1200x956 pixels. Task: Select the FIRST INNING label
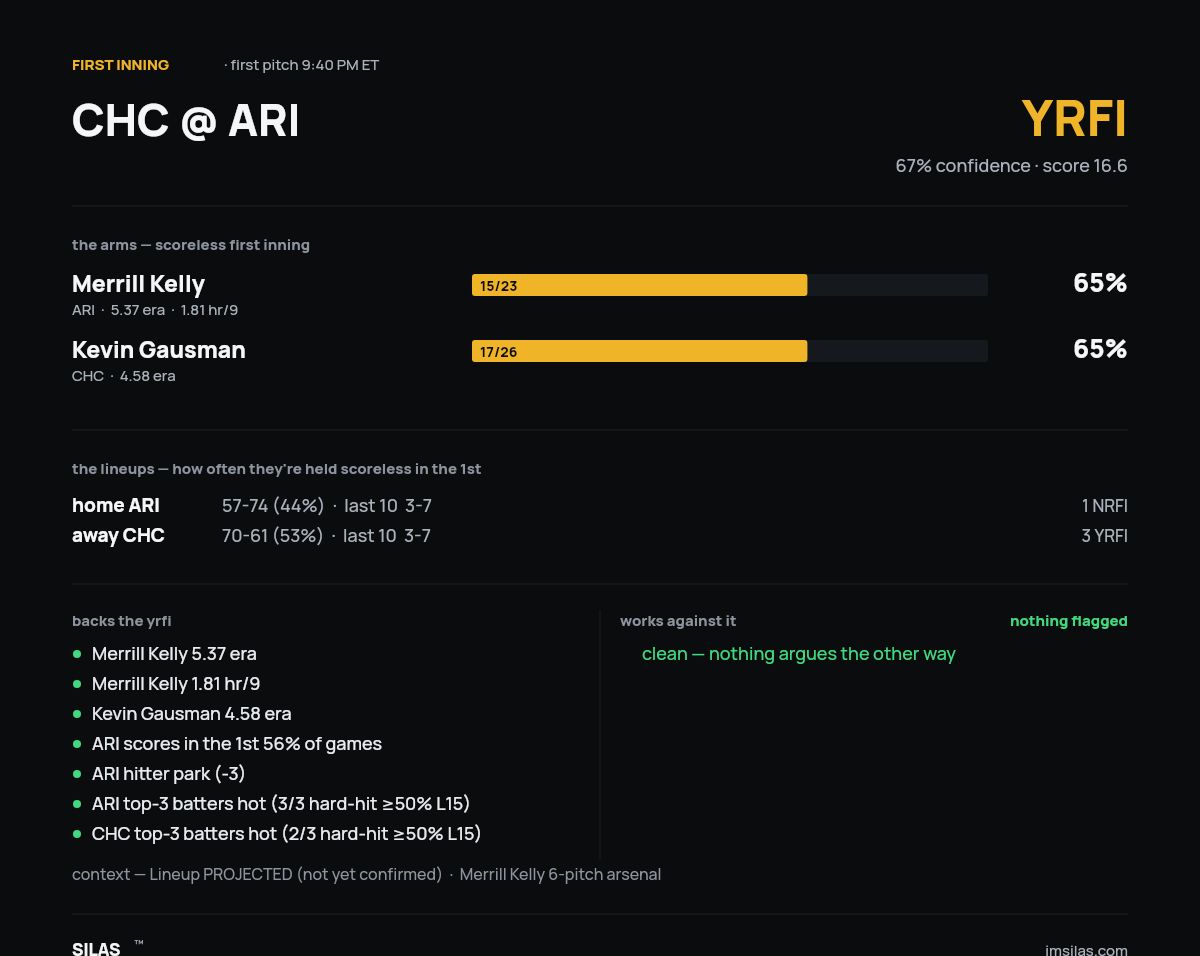120,65
